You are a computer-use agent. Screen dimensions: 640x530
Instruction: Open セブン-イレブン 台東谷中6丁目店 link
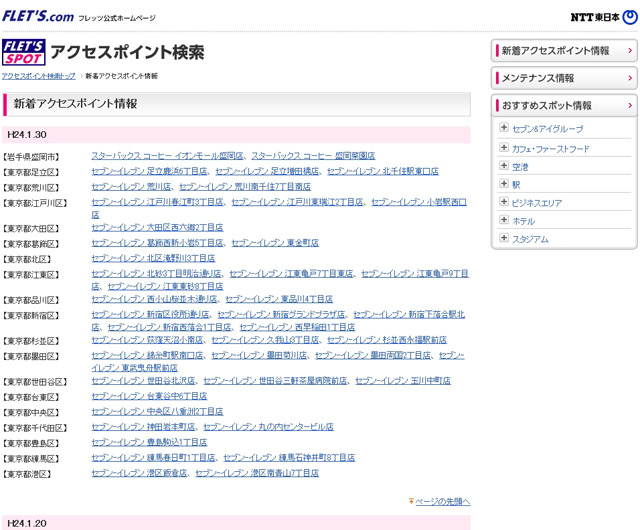[149, 396]
